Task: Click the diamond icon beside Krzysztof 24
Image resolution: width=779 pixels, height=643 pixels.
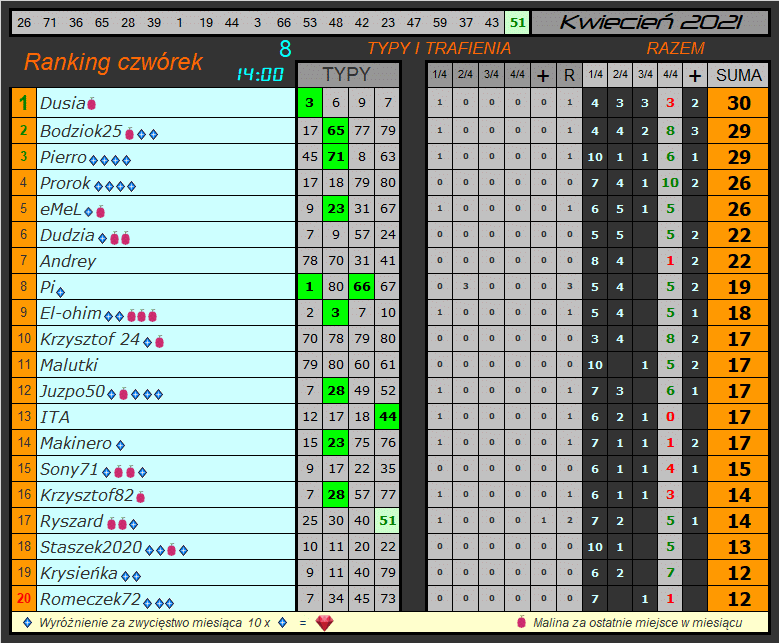Action: [148, 342]
